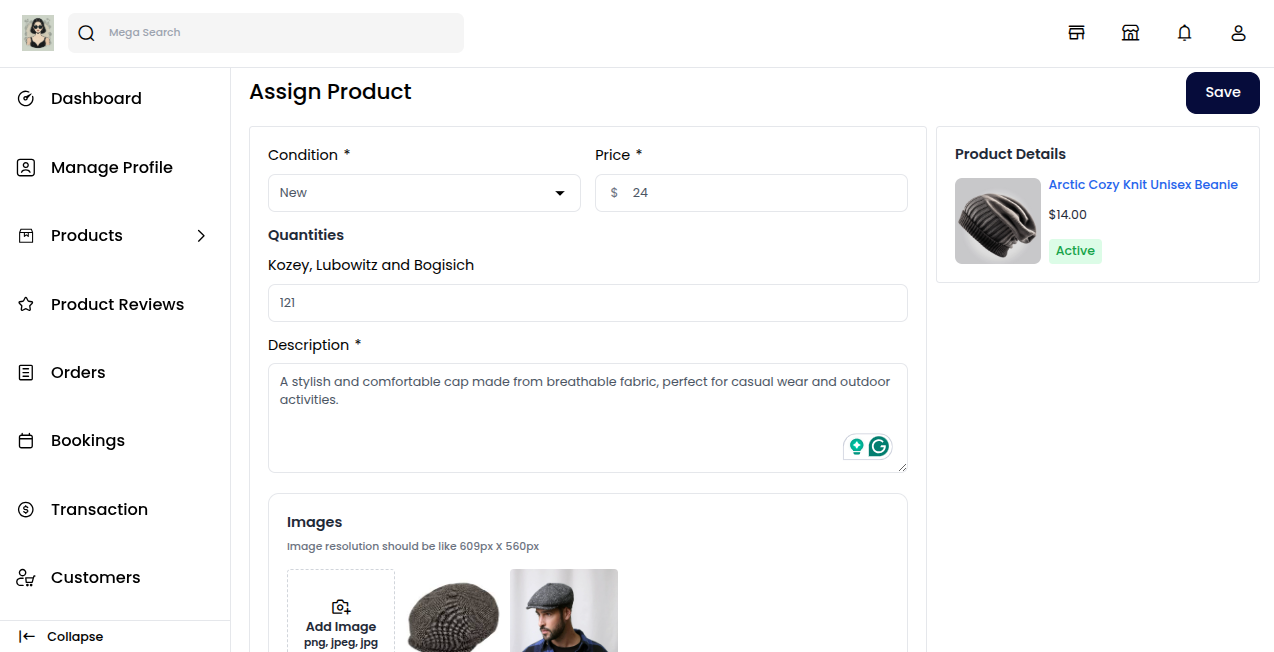This screenshot has width=1274, height=652.
Task: Click the magnifier icon in Mega Search
Action: point(86,32)
